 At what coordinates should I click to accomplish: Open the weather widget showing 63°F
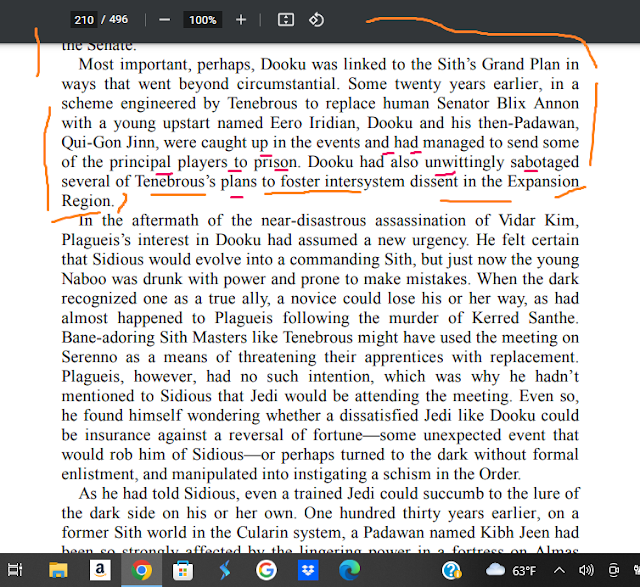pos(511,570)
